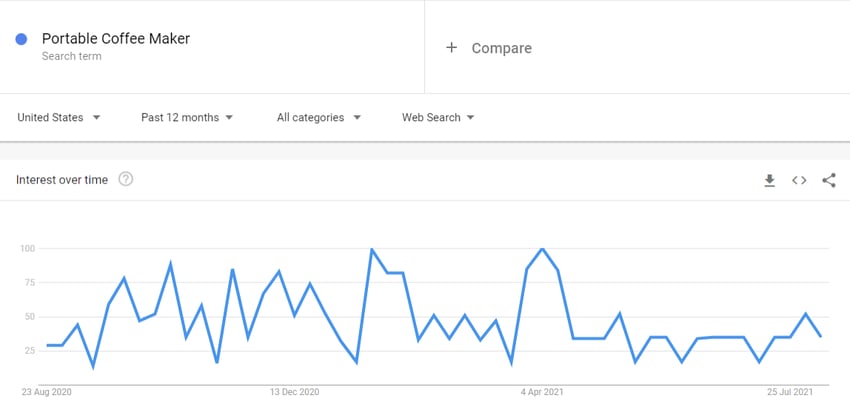Select the 100 peak near 4 Apr 2021
The height and width of the screenshot is (418, 850).
542,248
